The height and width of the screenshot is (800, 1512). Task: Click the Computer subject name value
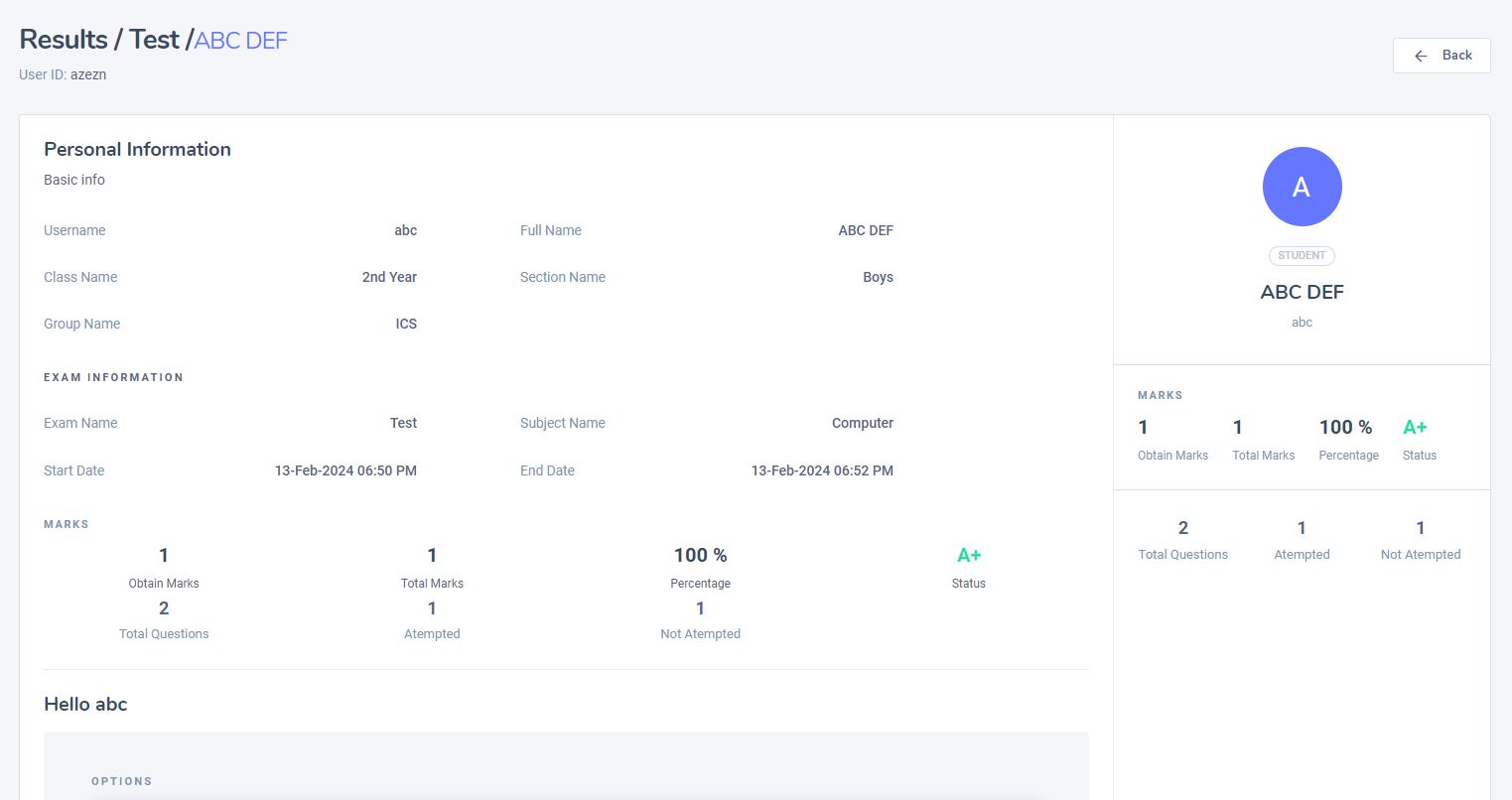point(862,423)
